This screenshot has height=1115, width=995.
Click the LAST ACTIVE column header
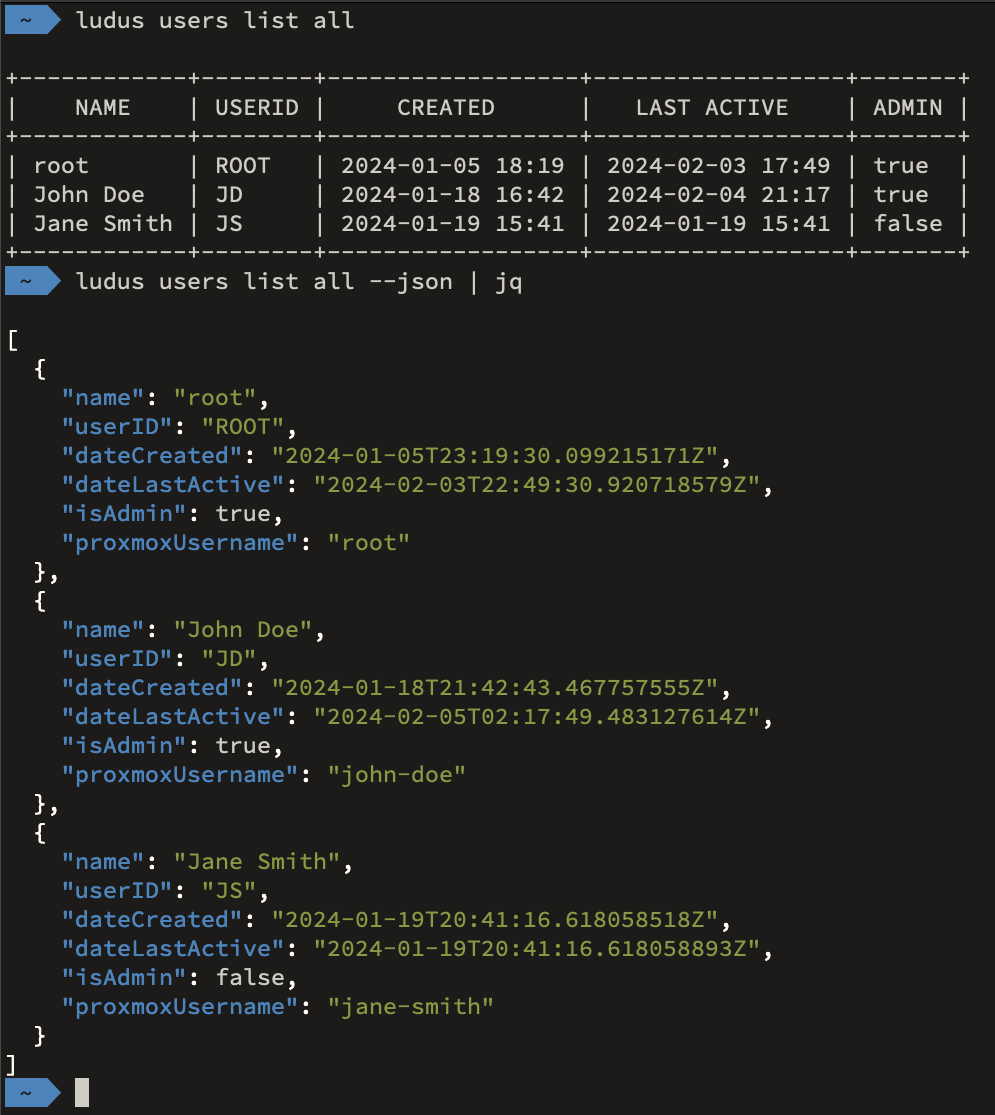point(712,107)
